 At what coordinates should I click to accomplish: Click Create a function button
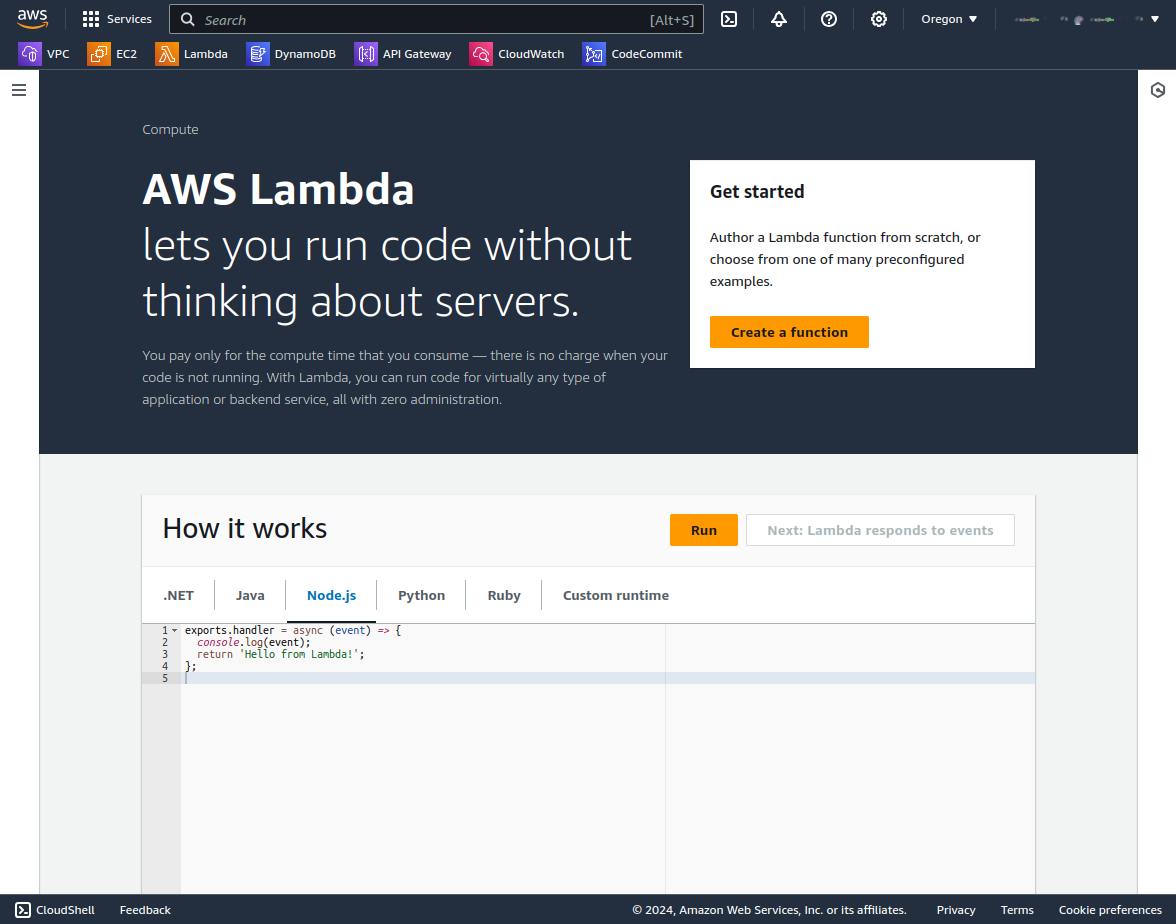tap(789, 332)
